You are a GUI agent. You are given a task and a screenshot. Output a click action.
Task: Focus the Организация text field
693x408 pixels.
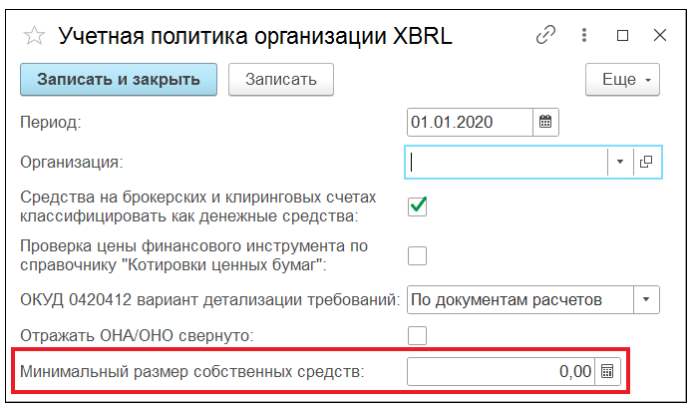[506, 162]
